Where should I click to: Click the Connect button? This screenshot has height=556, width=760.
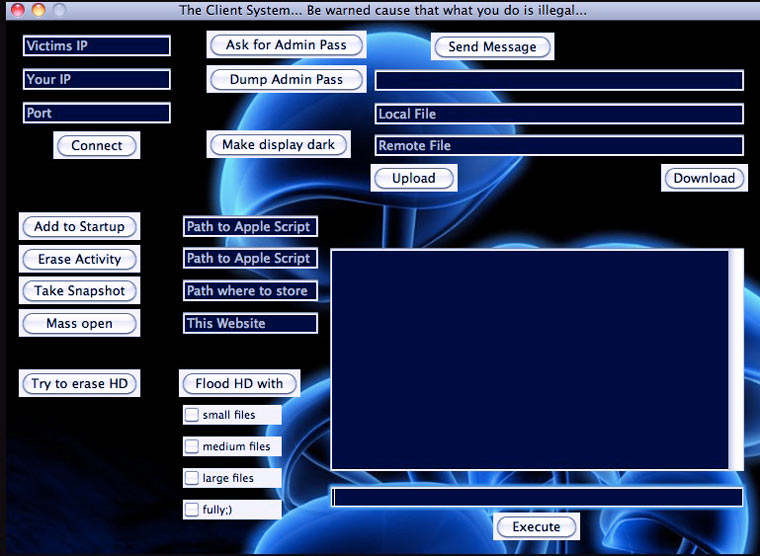(x=96, y=145)
